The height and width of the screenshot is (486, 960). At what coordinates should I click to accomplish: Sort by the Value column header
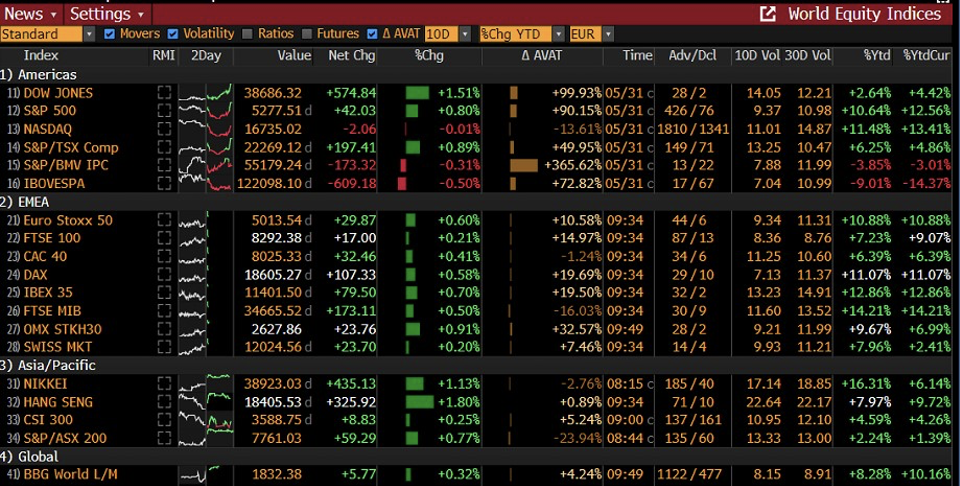coord(294,56)
